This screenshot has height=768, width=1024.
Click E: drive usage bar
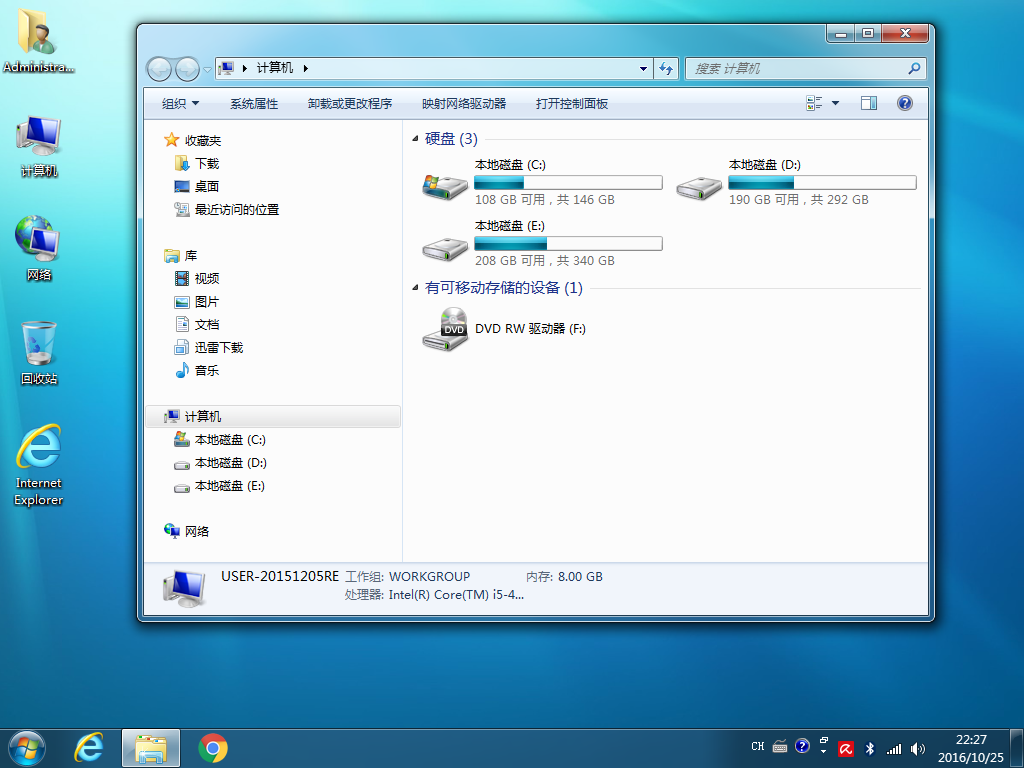coord(568,244)
